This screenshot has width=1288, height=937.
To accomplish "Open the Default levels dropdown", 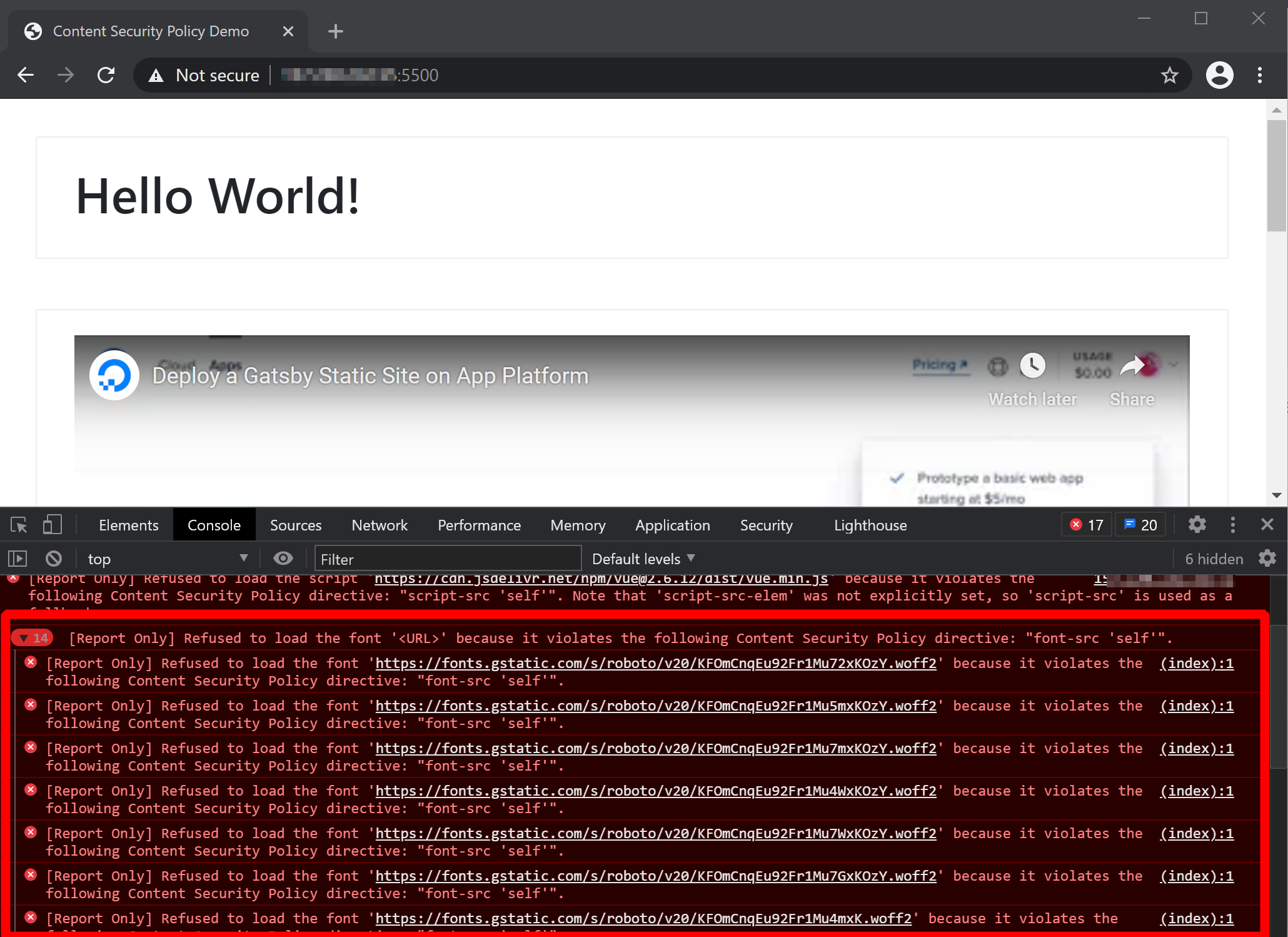I will point(643,559).
